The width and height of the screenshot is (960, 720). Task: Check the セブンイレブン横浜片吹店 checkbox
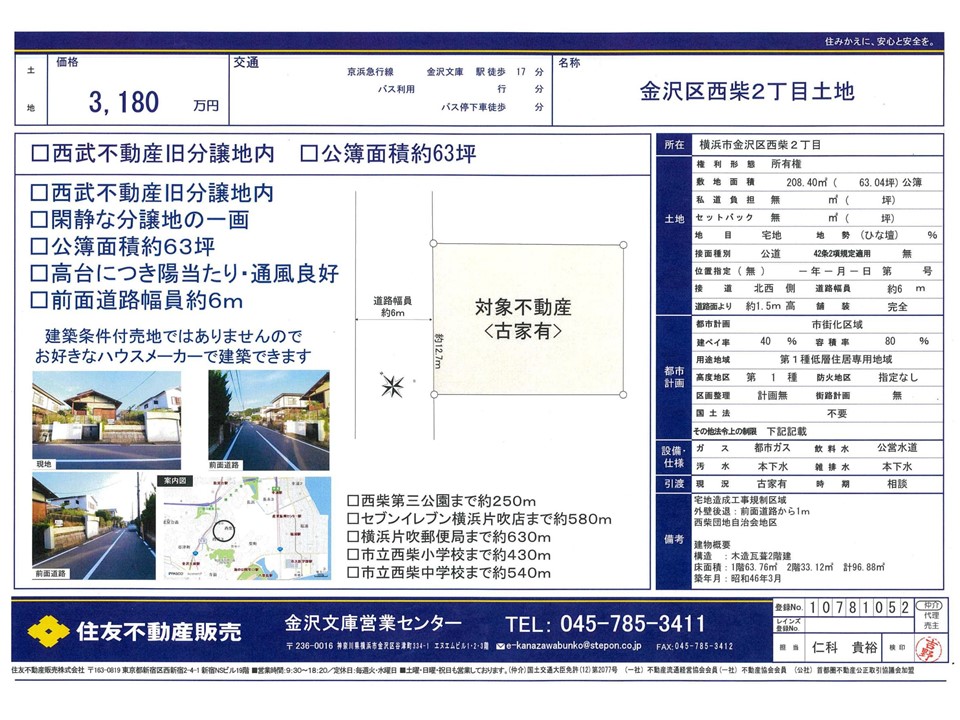(x=352, y=518)
